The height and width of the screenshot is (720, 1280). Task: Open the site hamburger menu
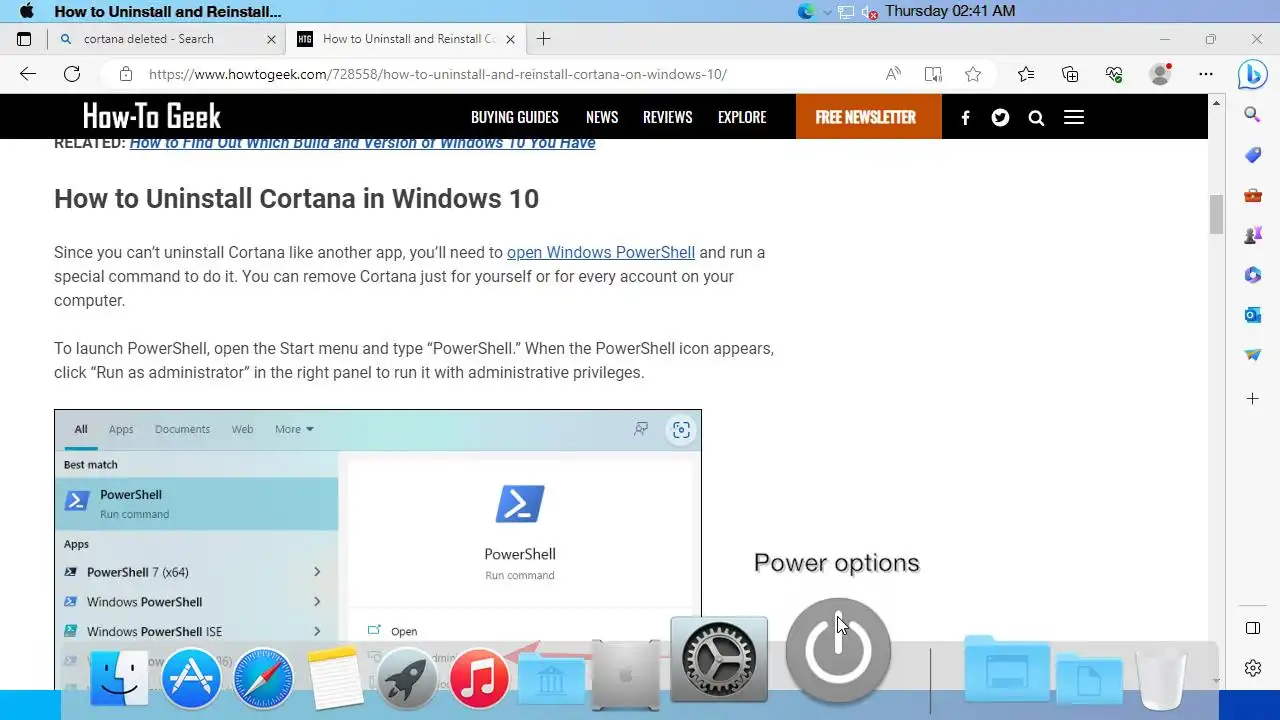[1074, 117]
